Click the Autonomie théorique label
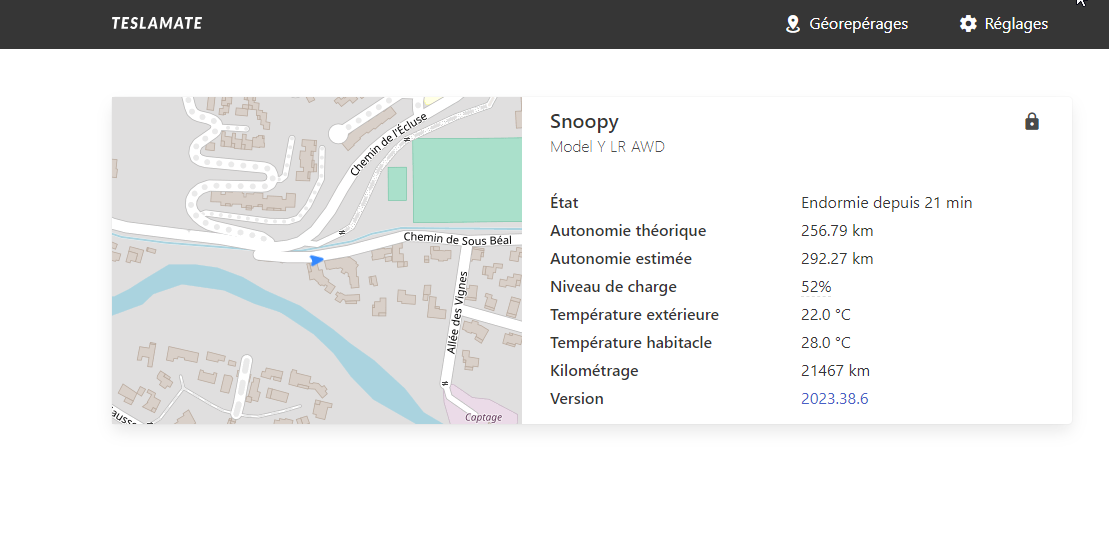 pyautogui.click(x=628, y=231)
